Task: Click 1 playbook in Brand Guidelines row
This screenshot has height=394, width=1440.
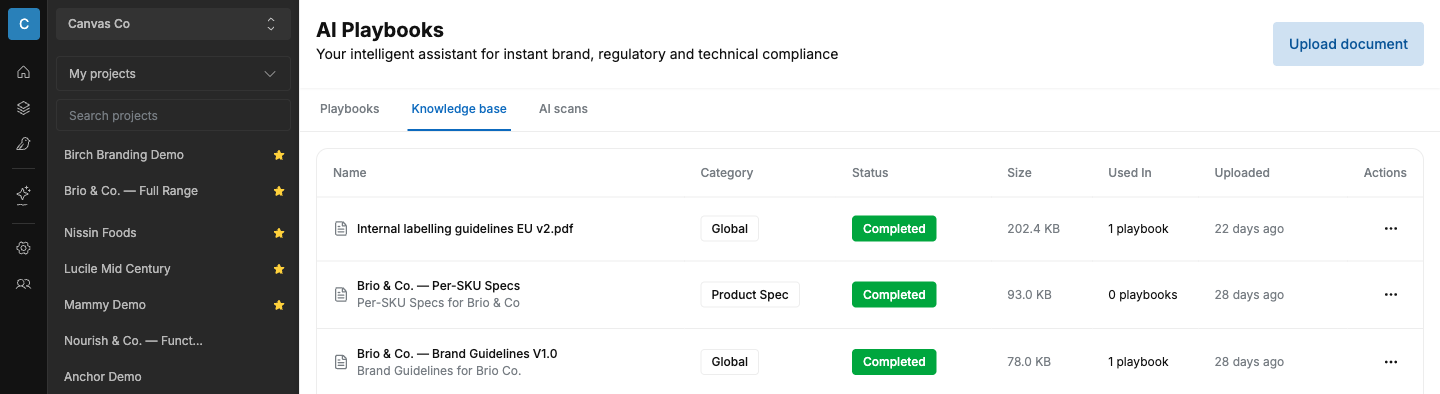Action: (x=1138, y=362)
